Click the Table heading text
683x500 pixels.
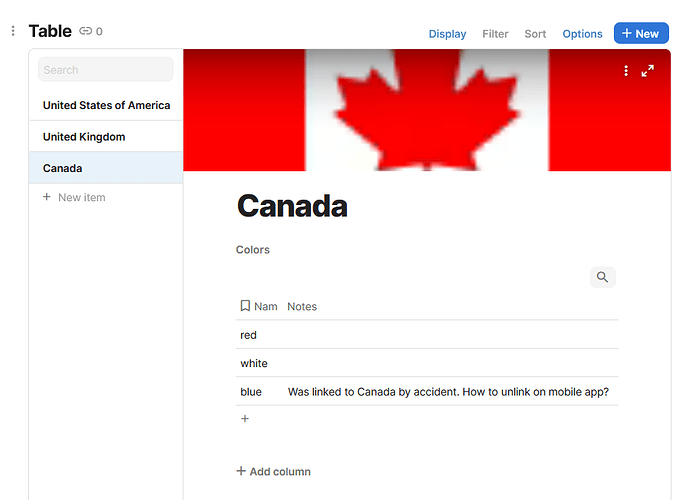(50, 31)
